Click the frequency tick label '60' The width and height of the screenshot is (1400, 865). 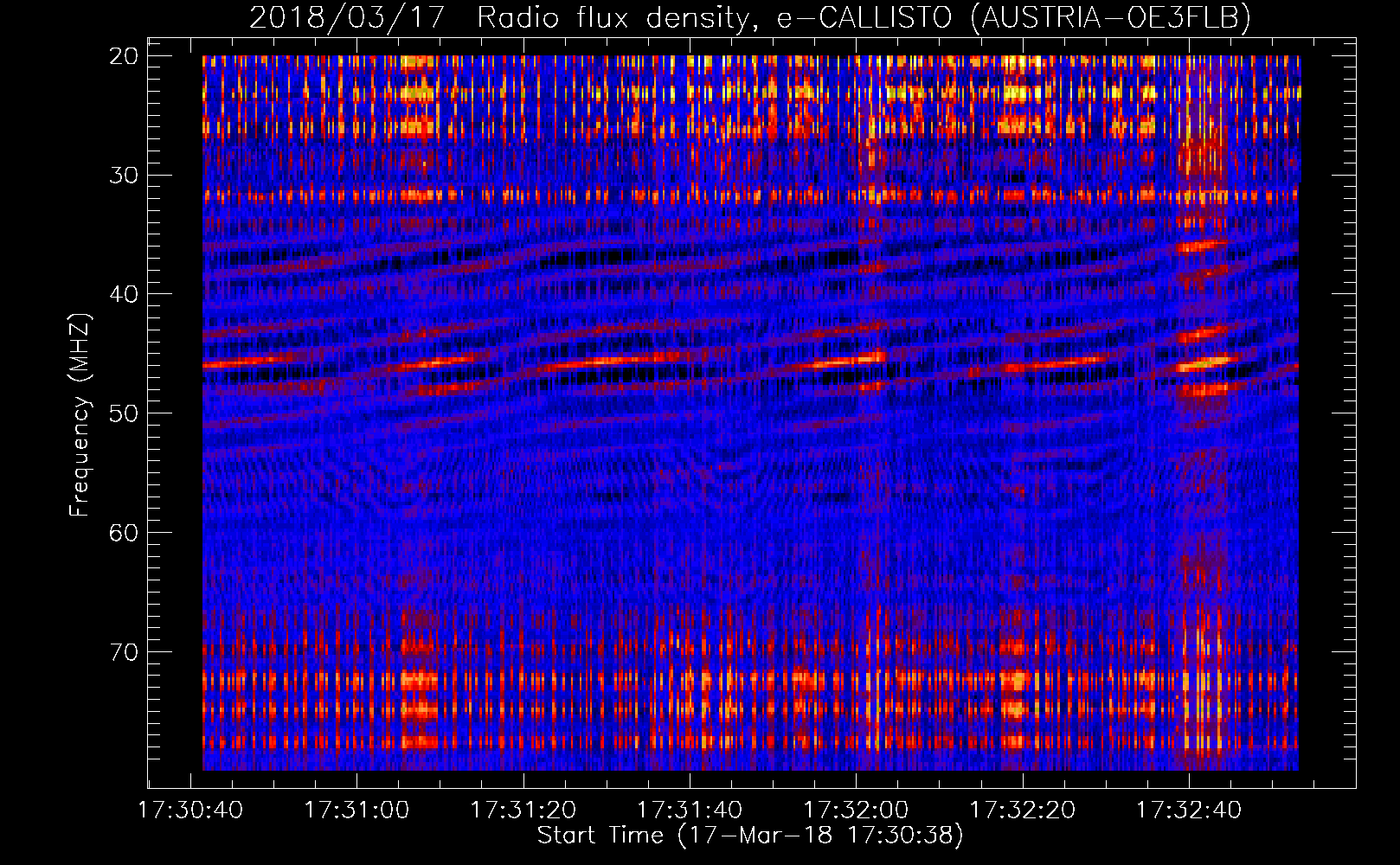[125, 532]
